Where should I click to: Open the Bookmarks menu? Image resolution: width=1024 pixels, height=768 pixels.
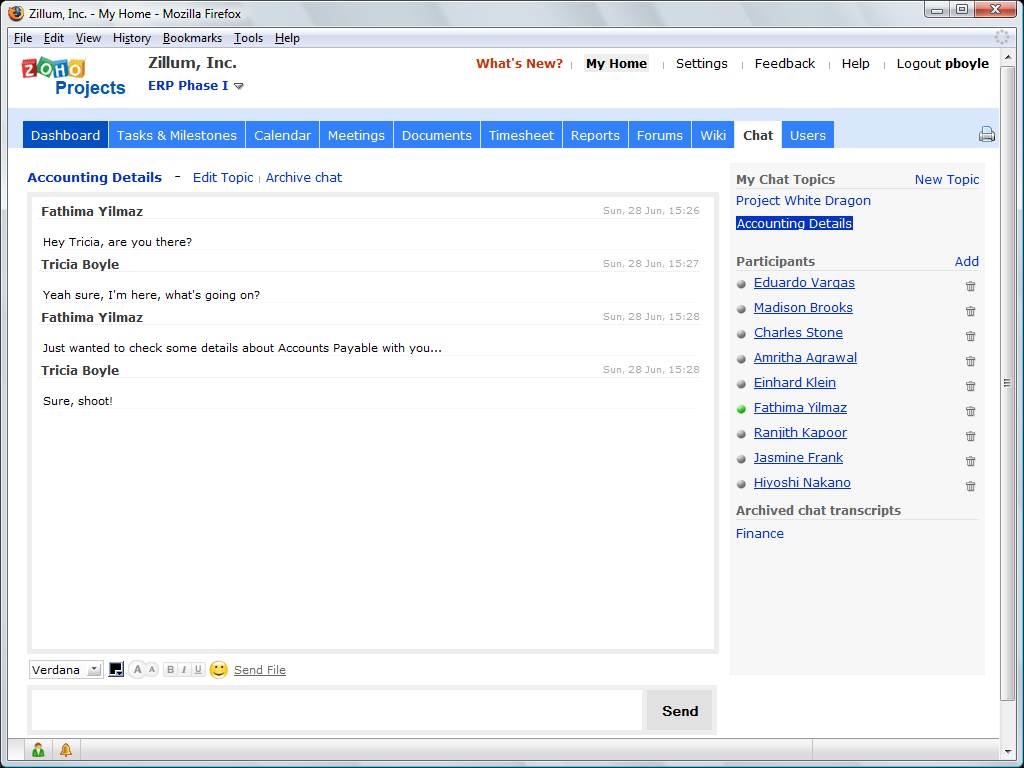(192, 38)
